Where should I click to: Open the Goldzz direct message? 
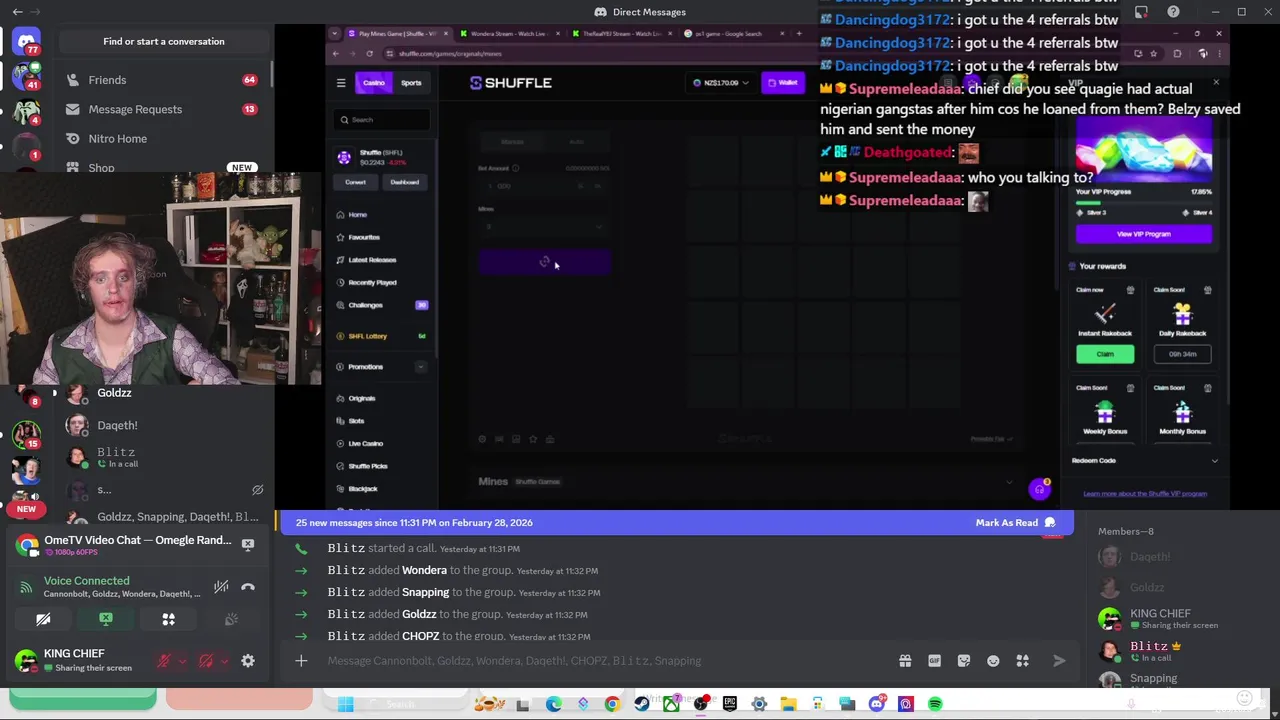pos(162,395)
